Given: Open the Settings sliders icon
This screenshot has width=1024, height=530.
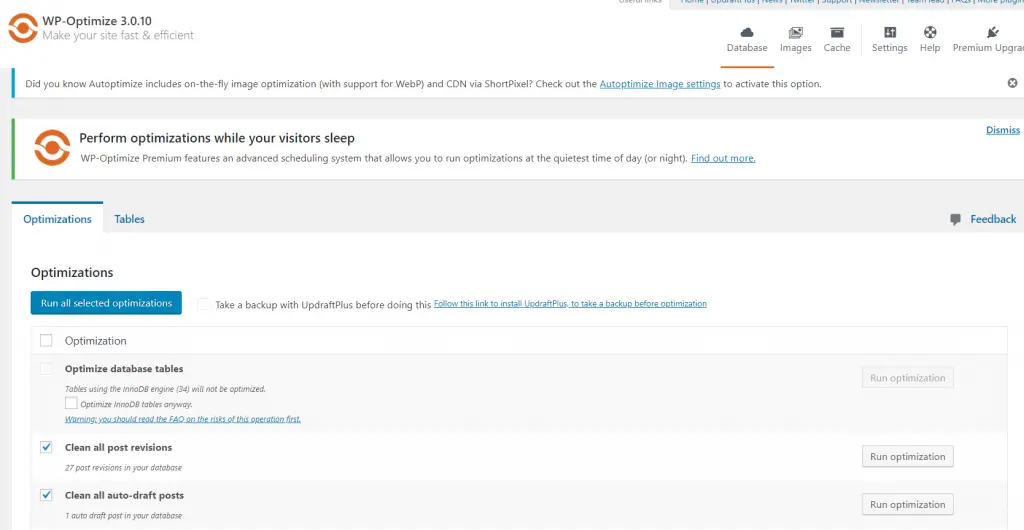Looking at the screenshot, I should pos(889,33).
